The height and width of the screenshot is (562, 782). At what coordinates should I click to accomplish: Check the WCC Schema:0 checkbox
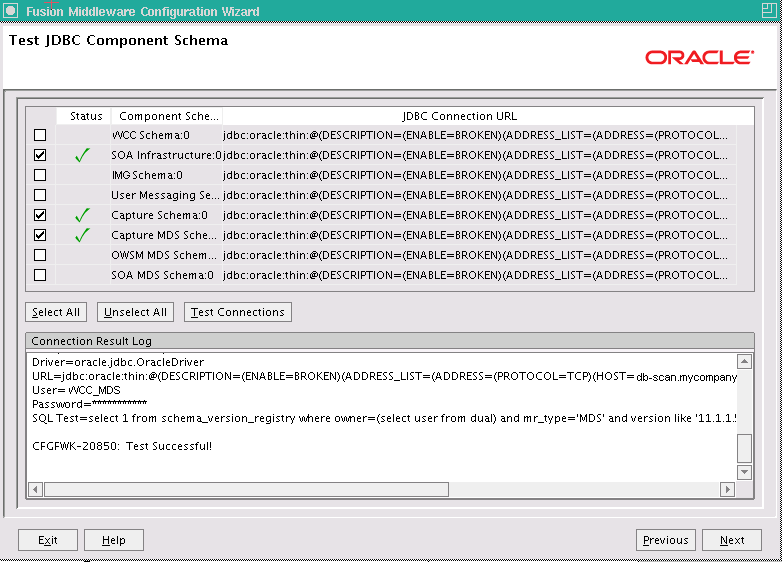click(x=40, y=135)
